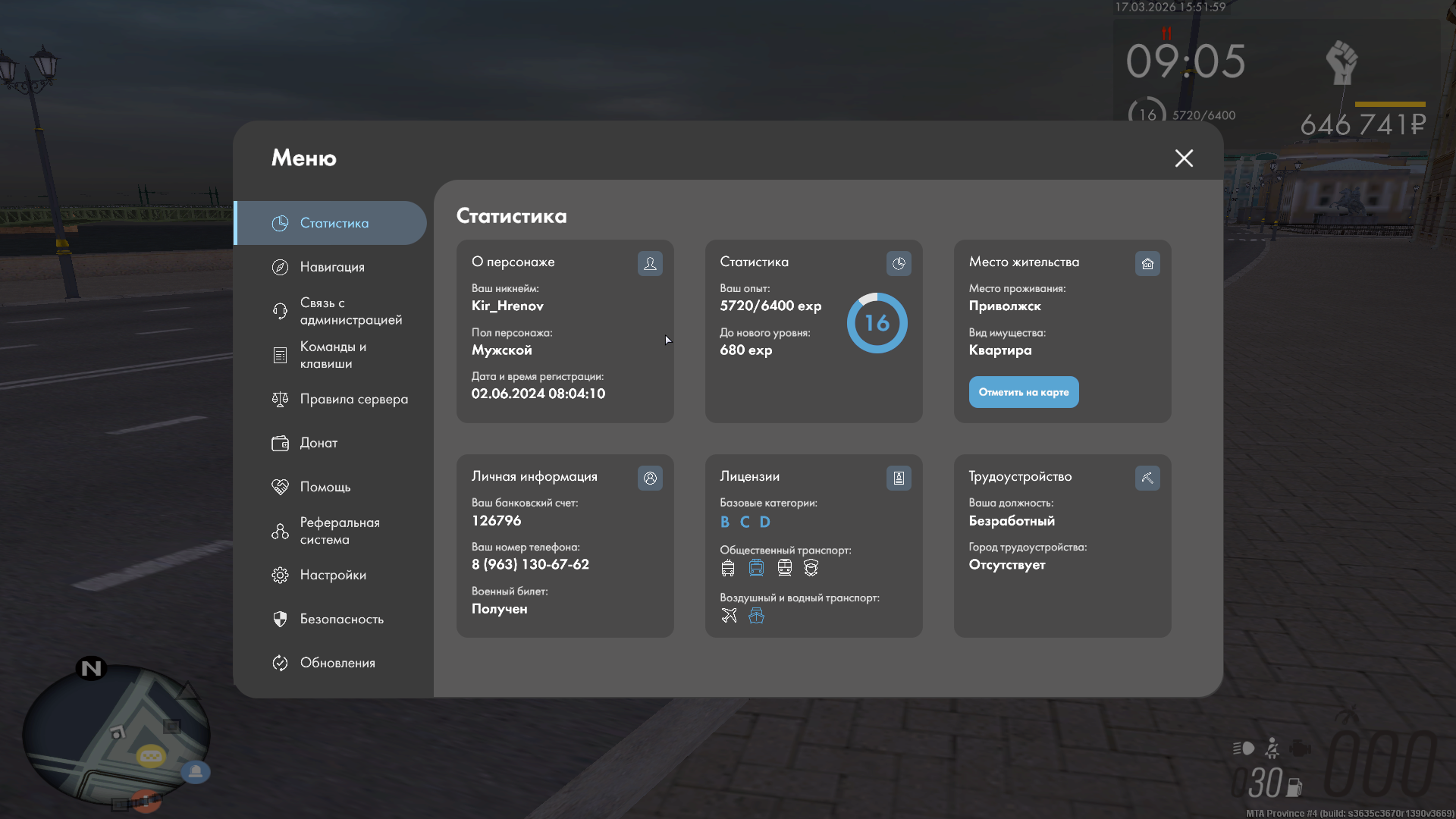The height and width of the screenshot is (819, 1456).
Task: Click the profile icon in О персонаже card
Action: click(650, 263)
